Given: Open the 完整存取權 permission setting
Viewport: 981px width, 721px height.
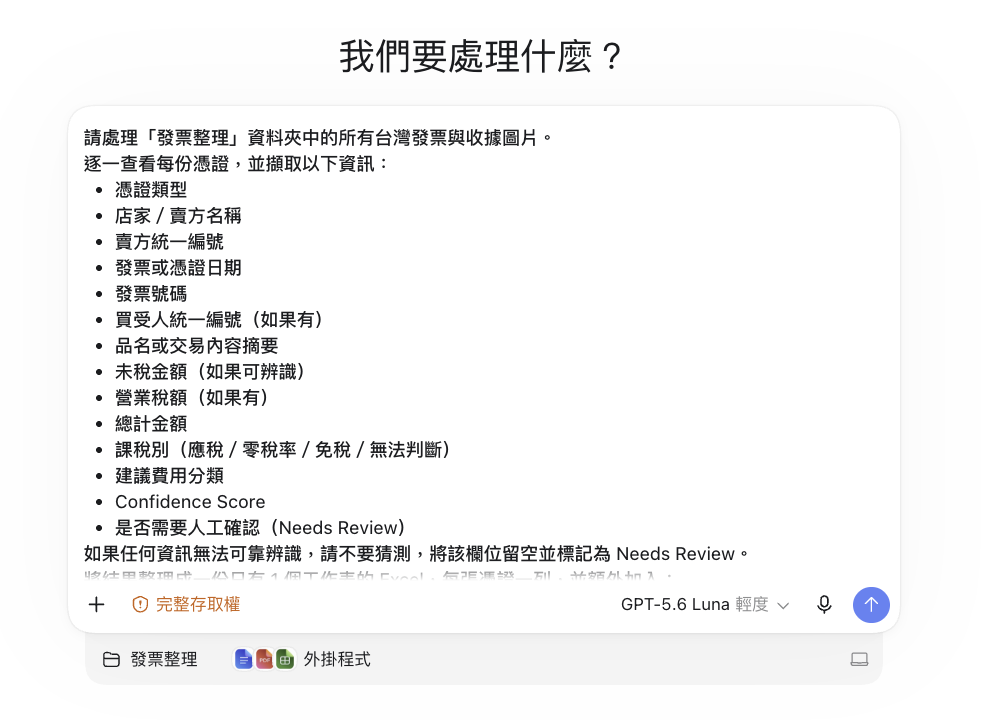Looking at the screenshot, I should click(186, 605).
